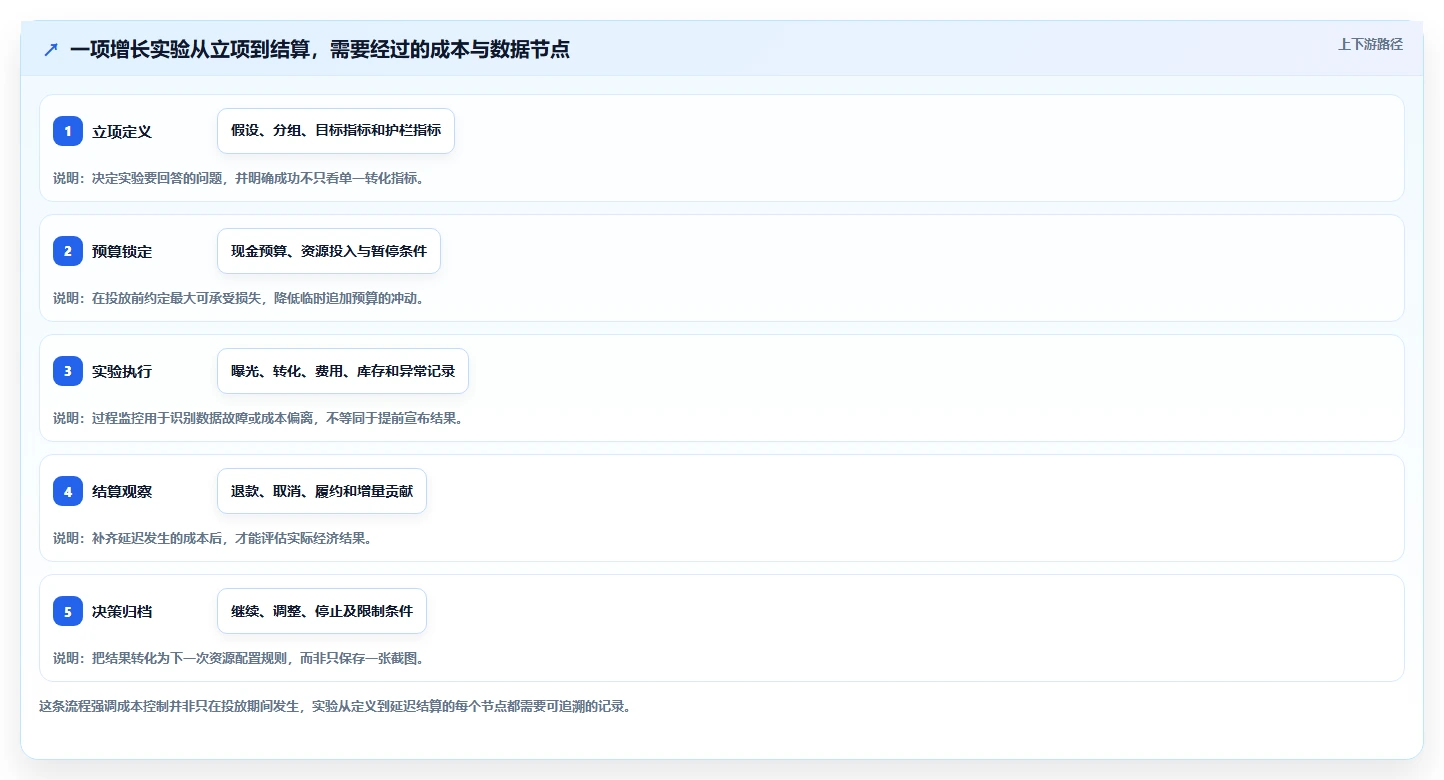Image resolution: width=1444 pixels, height=780 pixels.
Task: Click the 继续、调整、停止及限制条件 chip
Action: 322,611
